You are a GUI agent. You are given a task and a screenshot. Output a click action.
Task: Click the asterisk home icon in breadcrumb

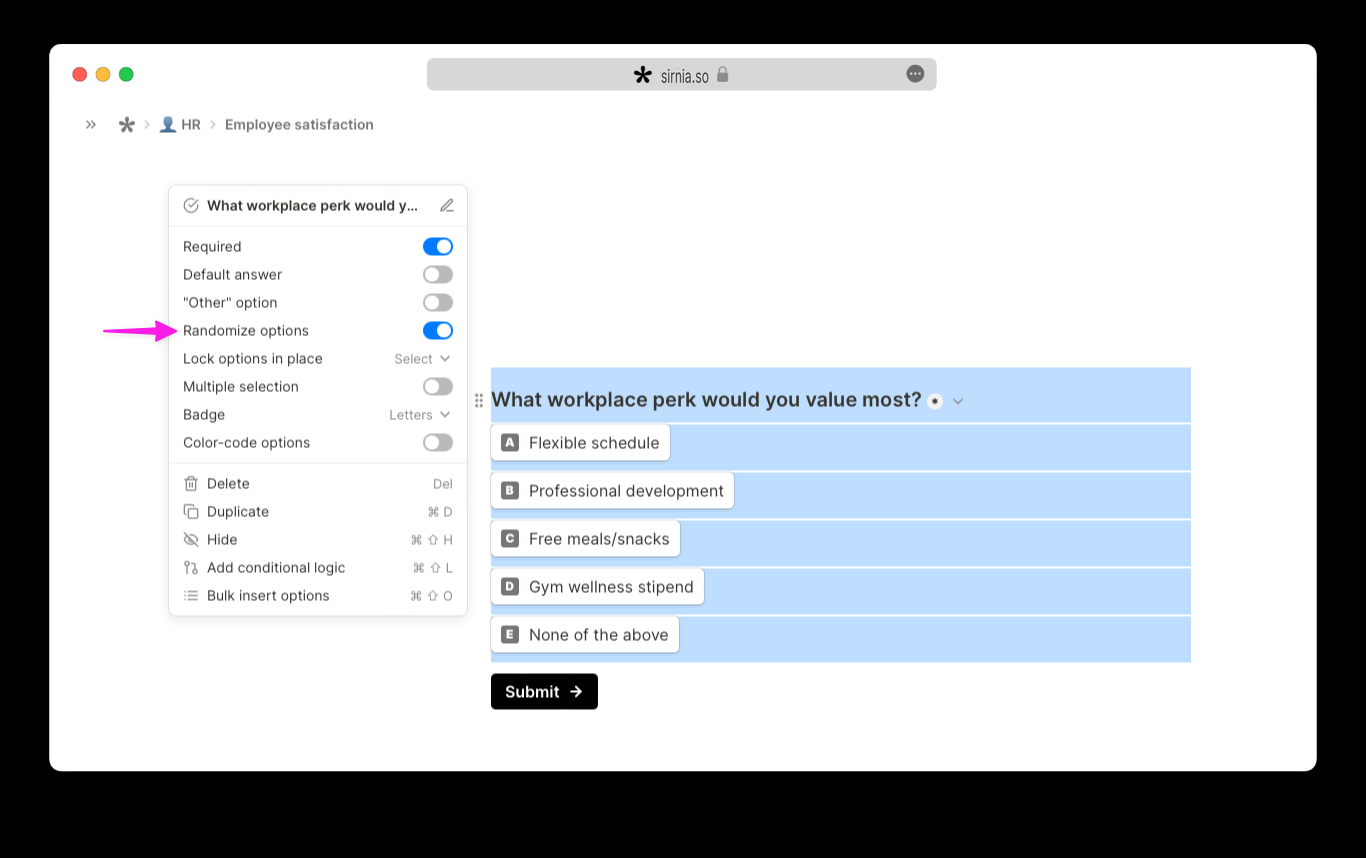click(126, 125)
